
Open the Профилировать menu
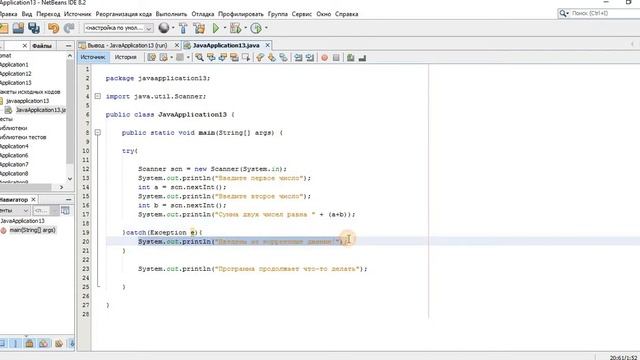(x=241, y=14)
